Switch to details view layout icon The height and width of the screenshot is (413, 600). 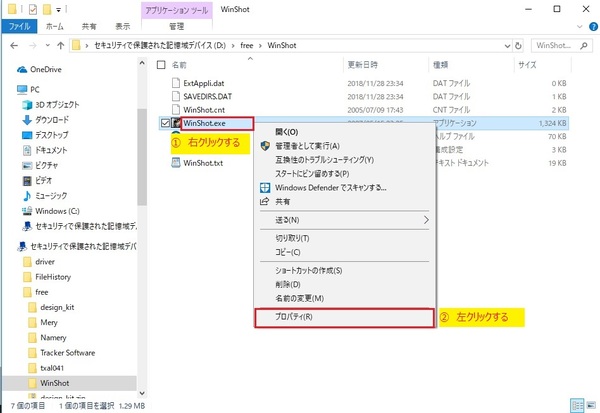point(577,405)
